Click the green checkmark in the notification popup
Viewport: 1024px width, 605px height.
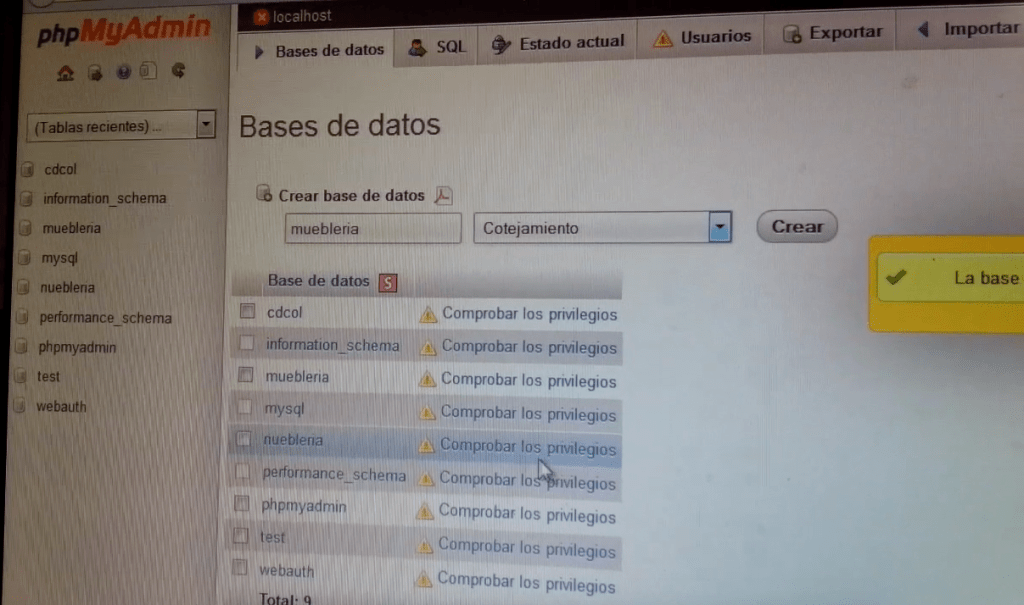click(x=895, y=277)
